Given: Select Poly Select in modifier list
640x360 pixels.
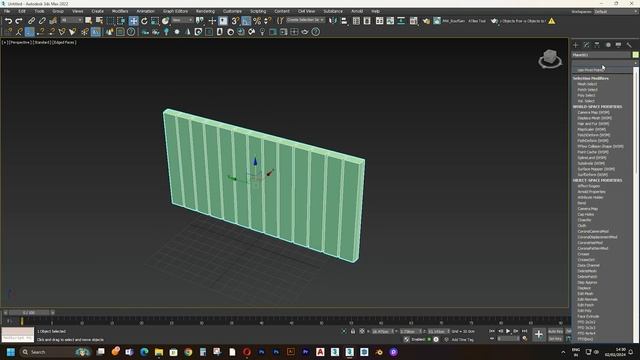Looking at the screenshot, I should pos(587,96).
